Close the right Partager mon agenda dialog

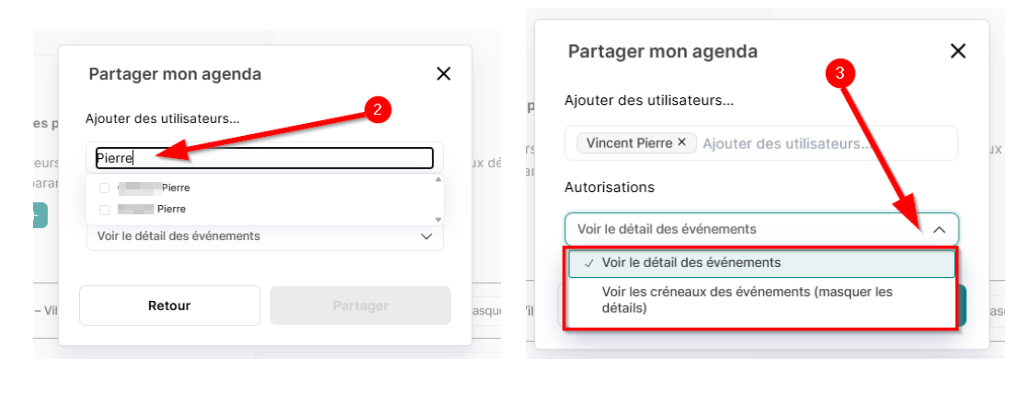pos(958,51)
